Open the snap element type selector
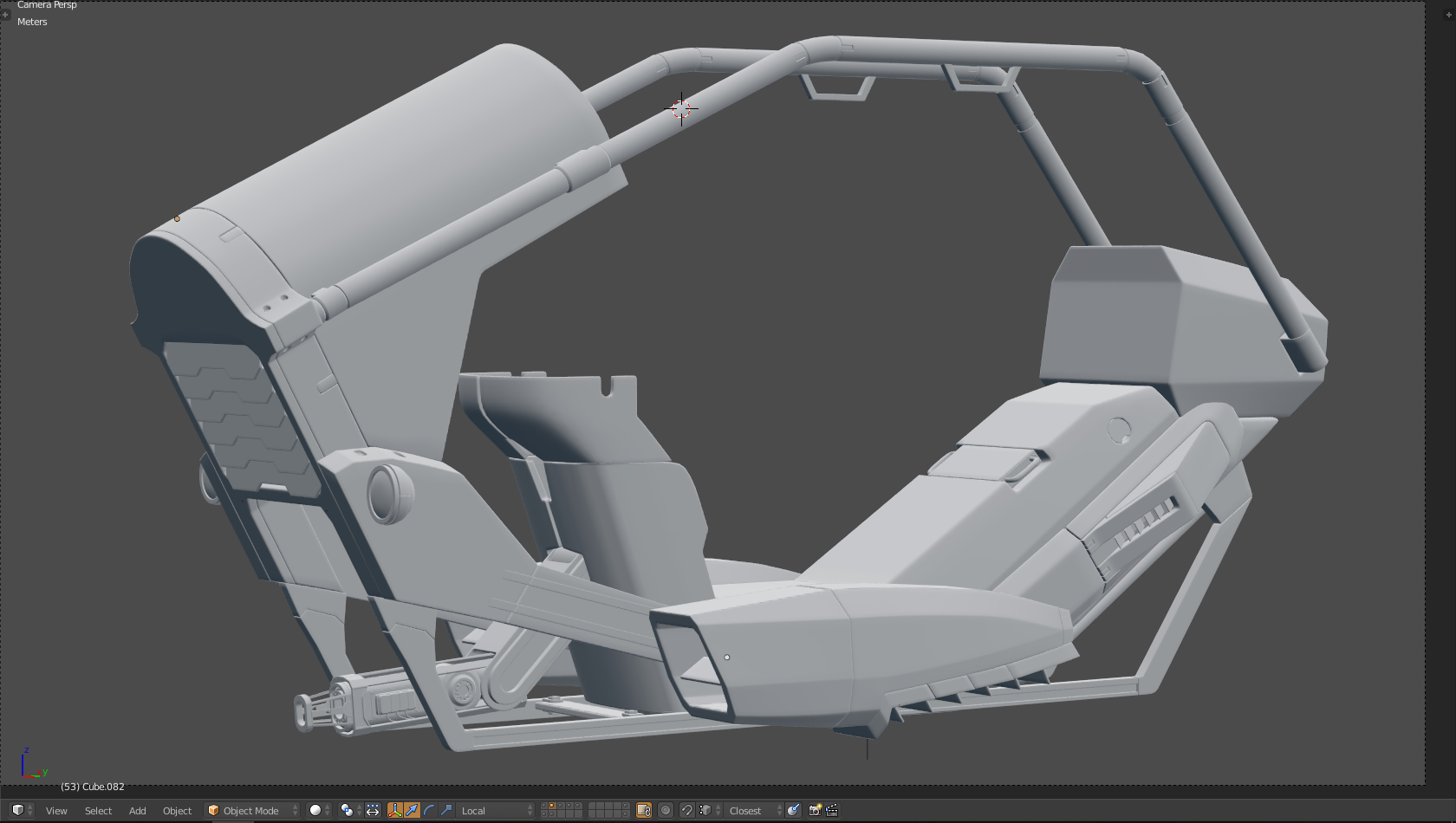 click(710, 811)
